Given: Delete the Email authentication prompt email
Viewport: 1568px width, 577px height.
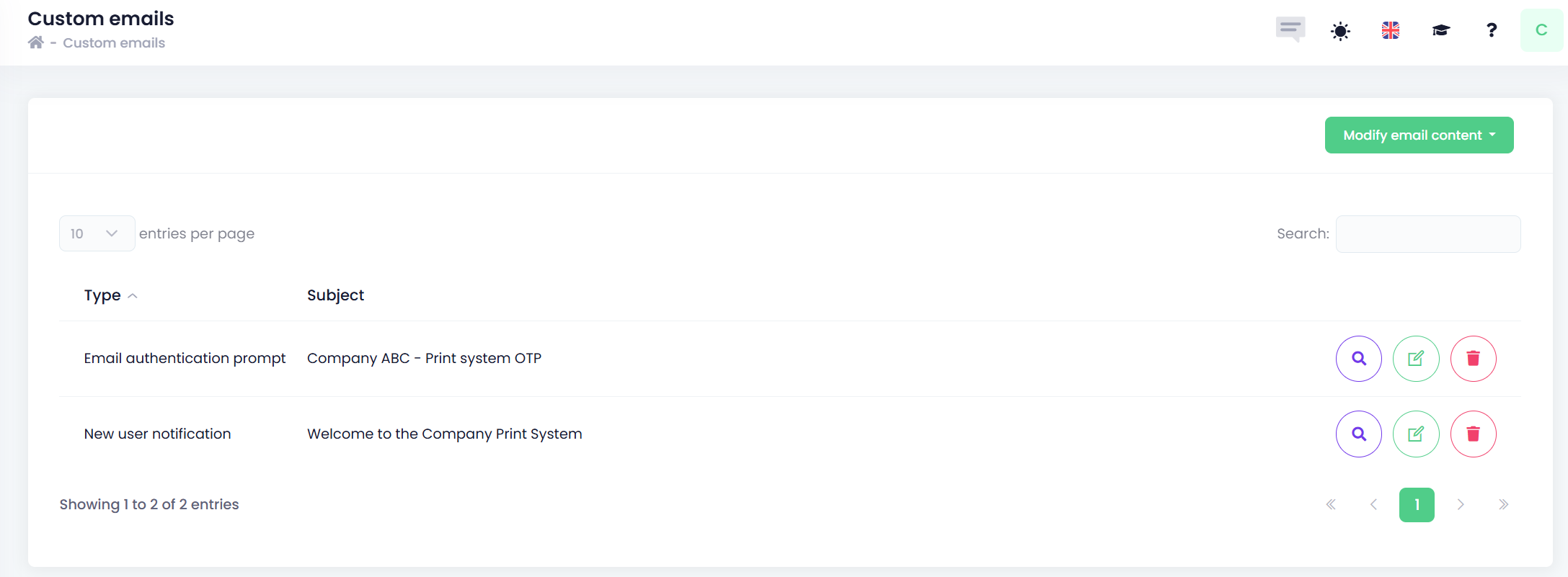Looking at the screenshot, I should pyautogui.click(x=1473, y=359).
